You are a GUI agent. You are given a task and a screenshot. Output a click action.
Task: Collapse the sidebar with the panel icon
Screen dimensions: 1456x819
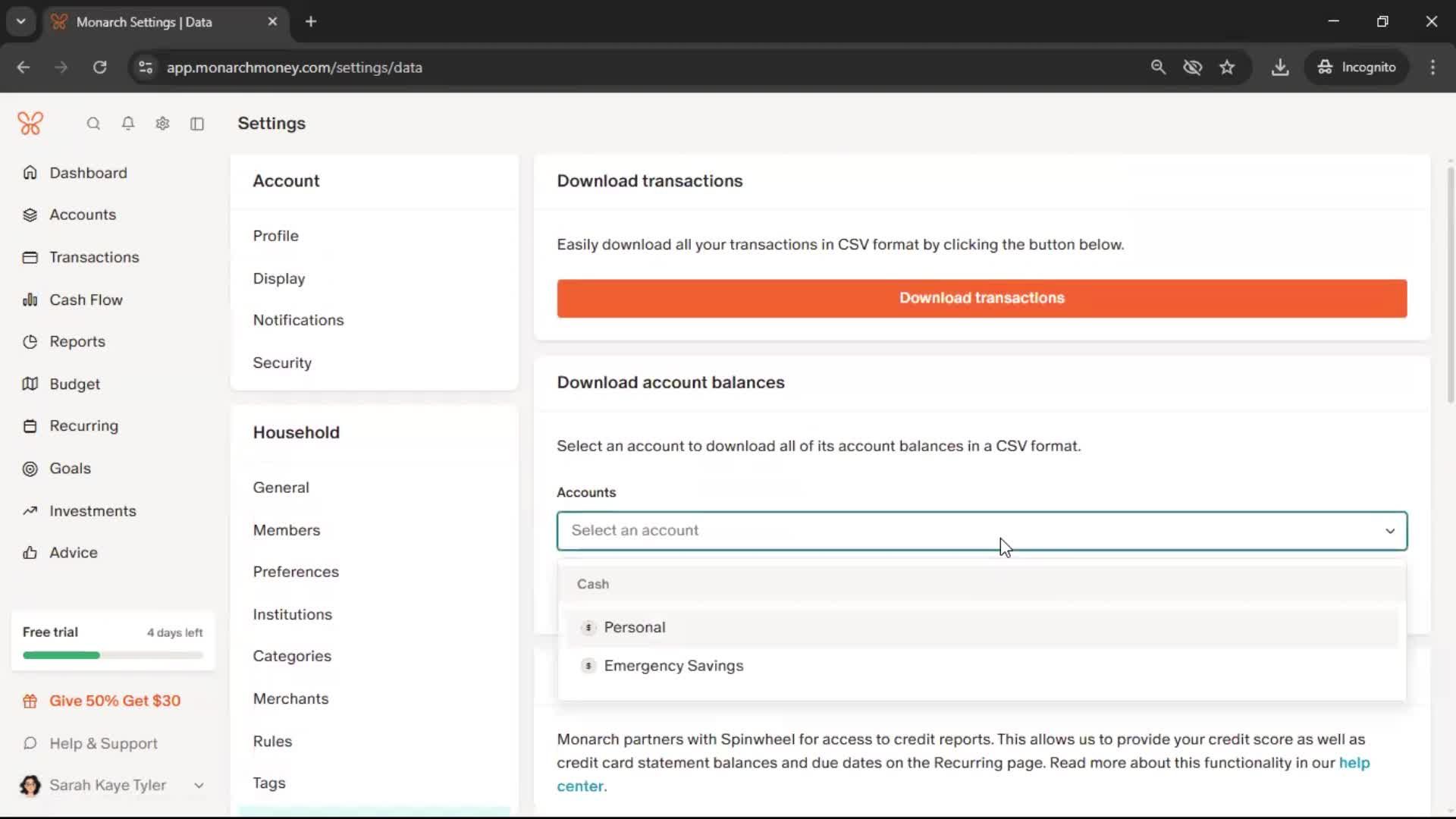[197, 124]
